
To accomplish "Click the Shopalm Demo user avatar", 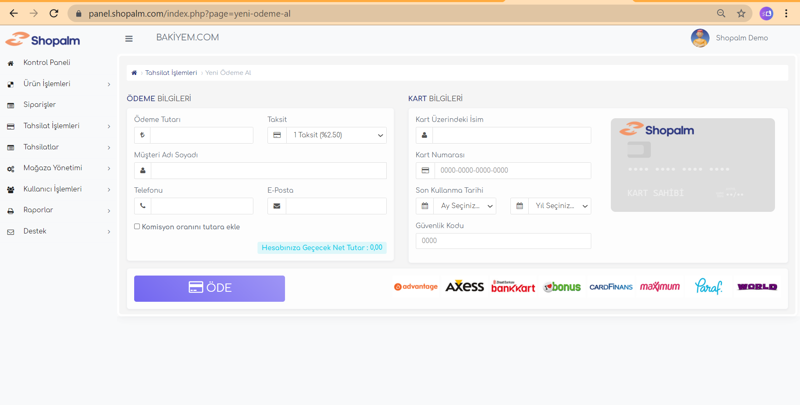I will (700, 38).
